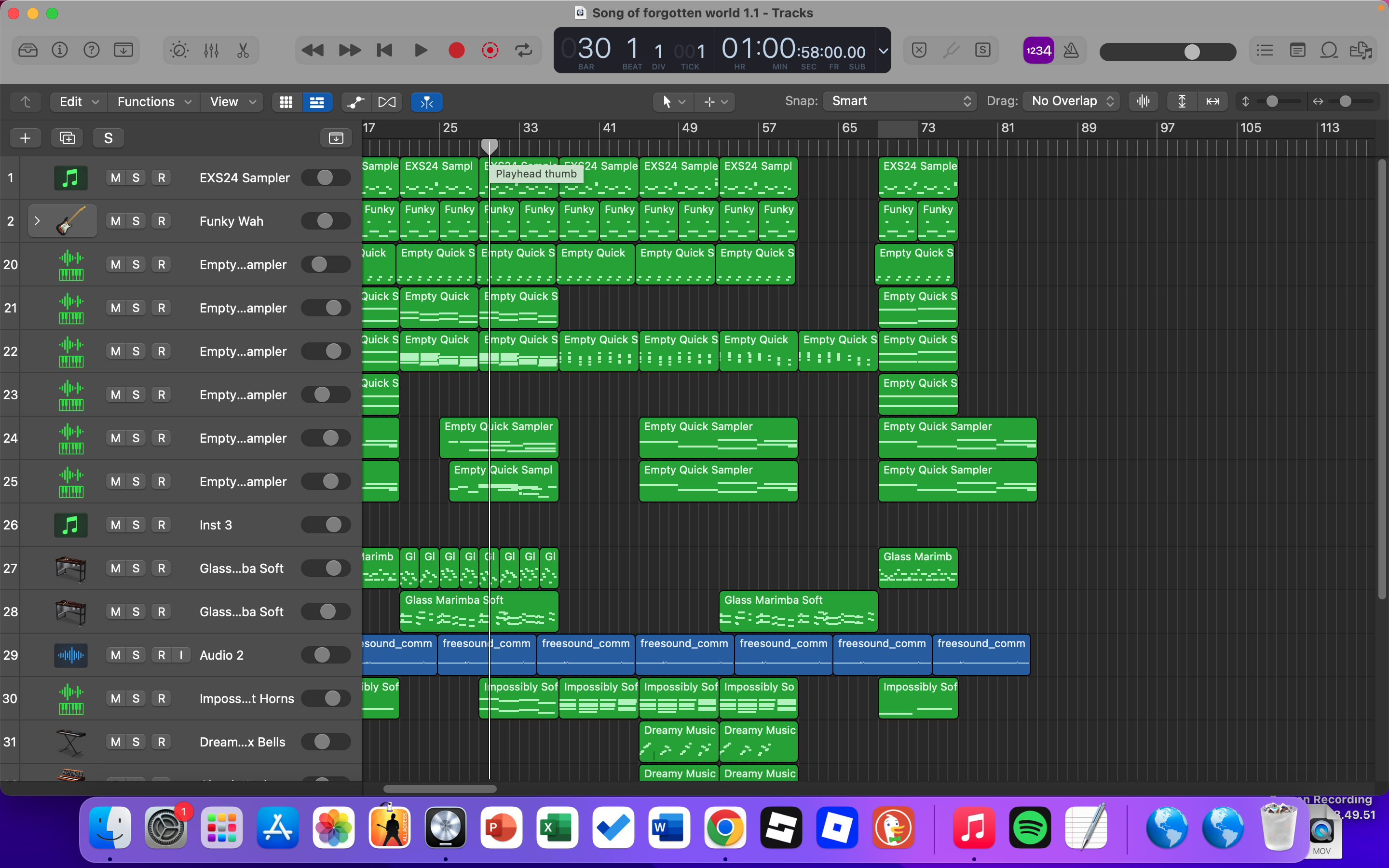1389x868 pixels.
Task: Open the Functions menu
Action: [154, 102]
